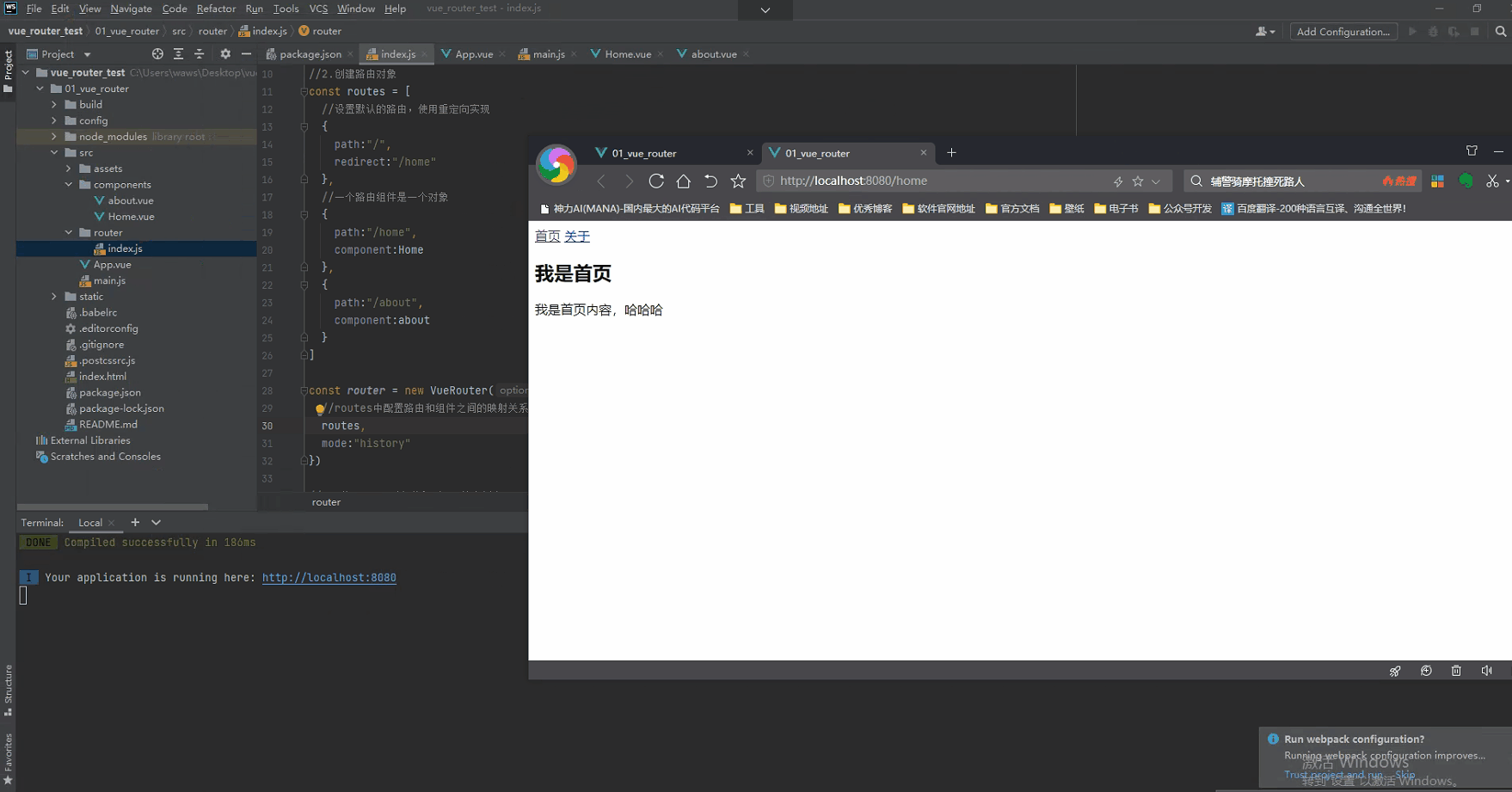The image size is (1512, 792).
Task: Open the http://localhost:8080 terminal link
Action: (x=329, y=578)
